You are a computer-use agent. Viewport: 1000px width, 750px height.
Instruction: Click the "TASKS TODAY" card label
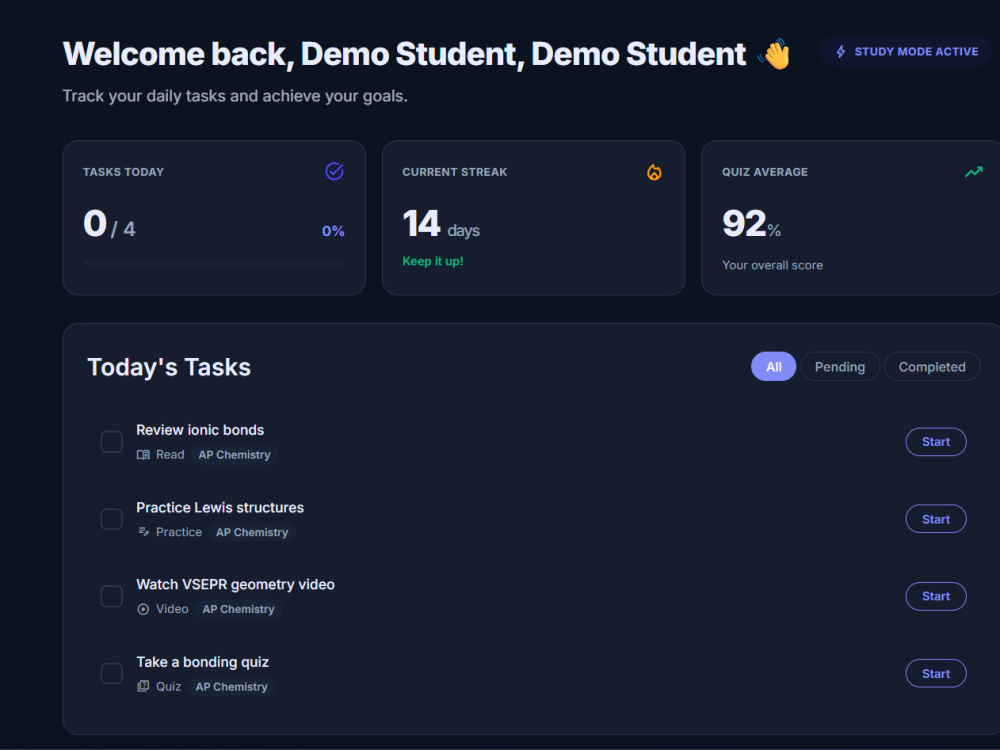click(123, 172)
